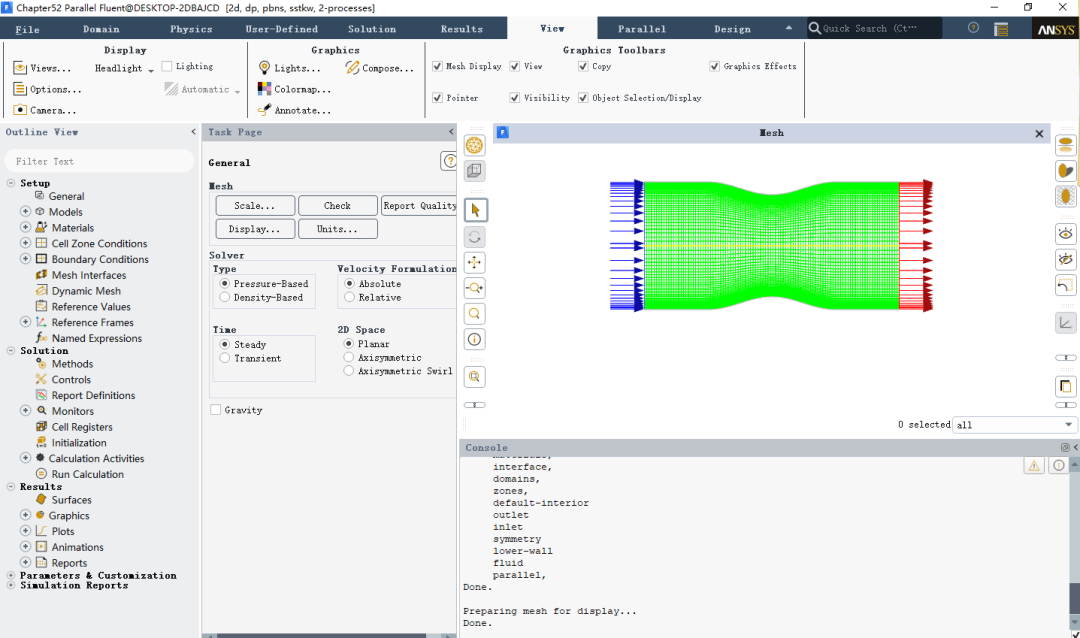The width and height of the screenshot is (1080, 638).
Task: Click the cube view icon in graphics toolbar
Action: click(x=475, y=170)
